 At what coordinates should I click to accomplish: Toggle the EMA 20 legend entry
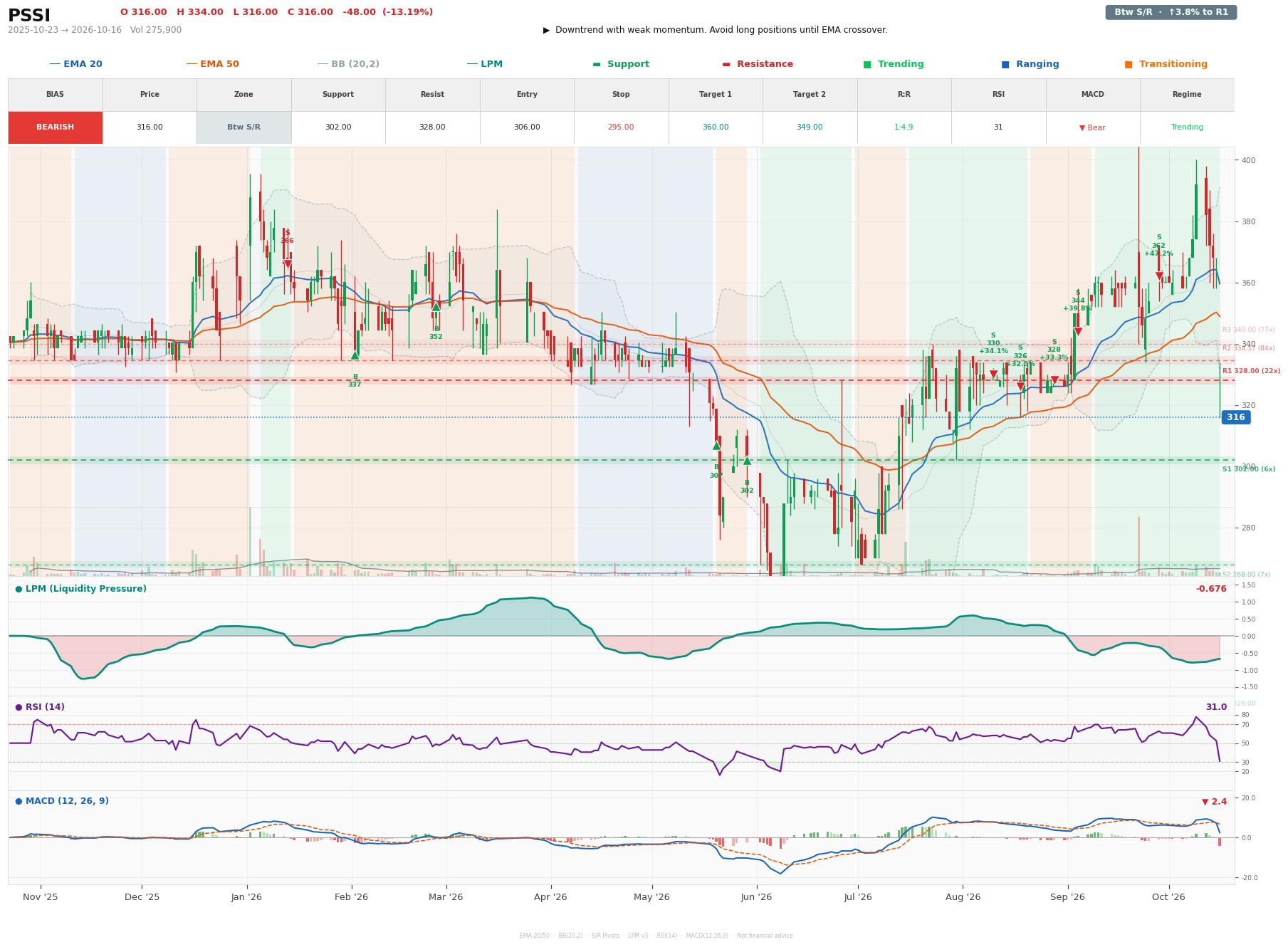point(76,64)
